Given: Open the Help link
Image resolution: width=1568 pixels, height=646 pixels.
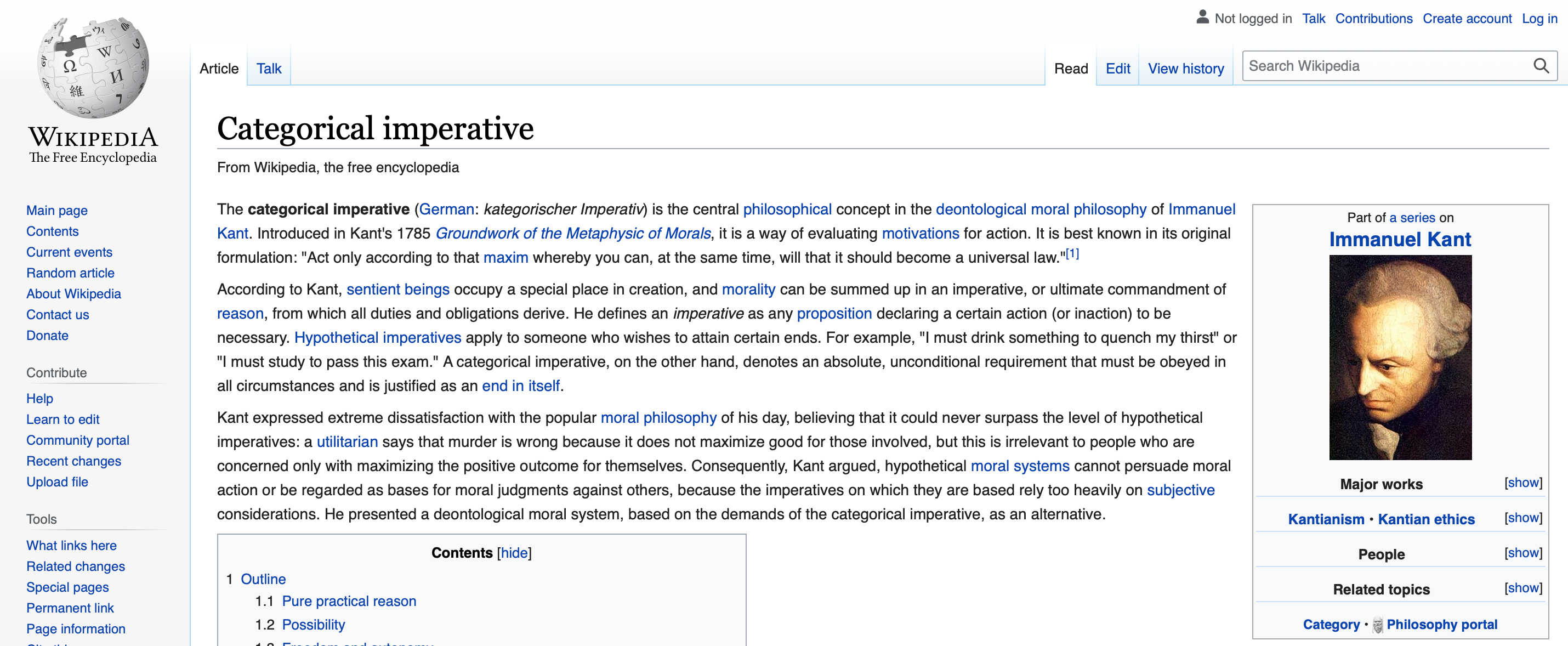Looking at the screenshot, I should 39,398.
